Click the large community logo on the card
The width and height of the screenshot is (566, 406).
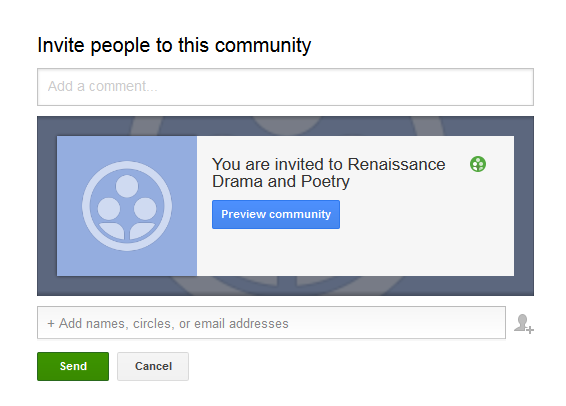(x=127, y=206)
